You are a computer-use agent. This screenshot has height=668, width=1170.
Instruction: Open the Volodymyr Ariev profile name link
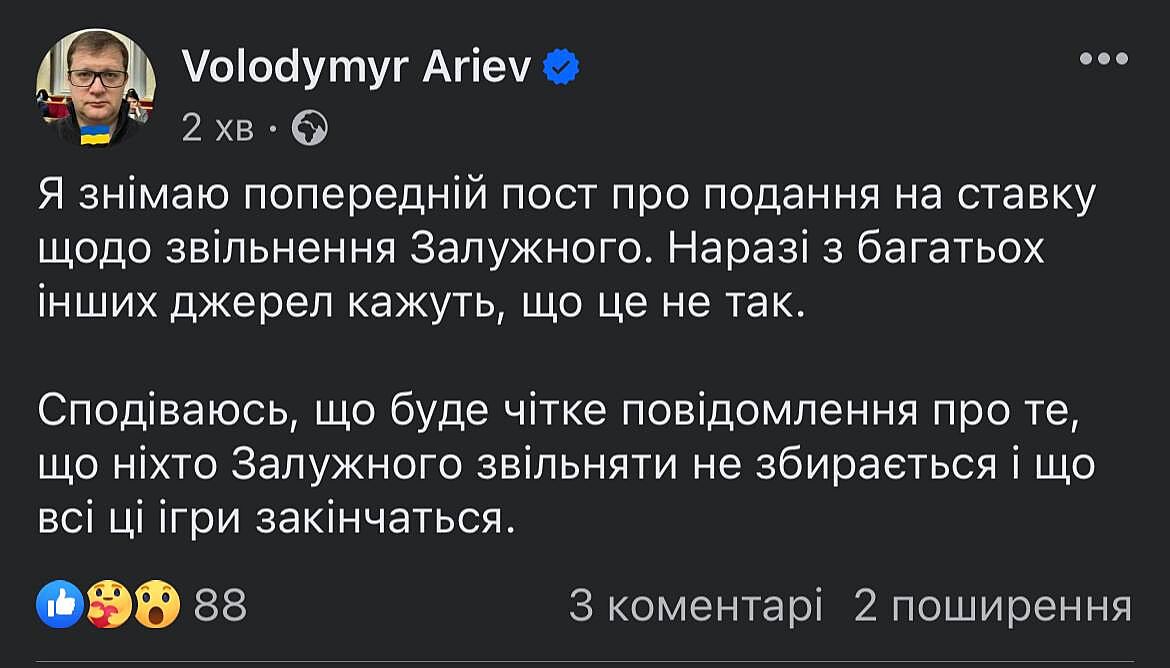click(356, 67)
